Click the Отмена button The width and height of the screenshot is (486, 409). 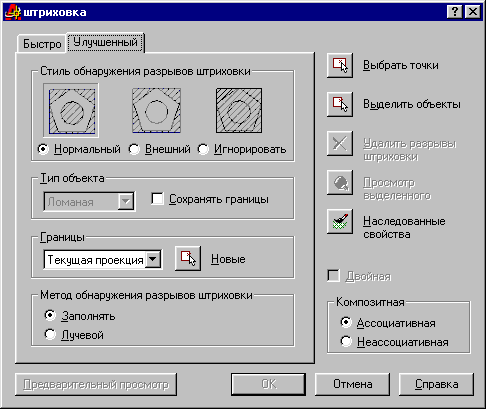click(x=352, y=384)
